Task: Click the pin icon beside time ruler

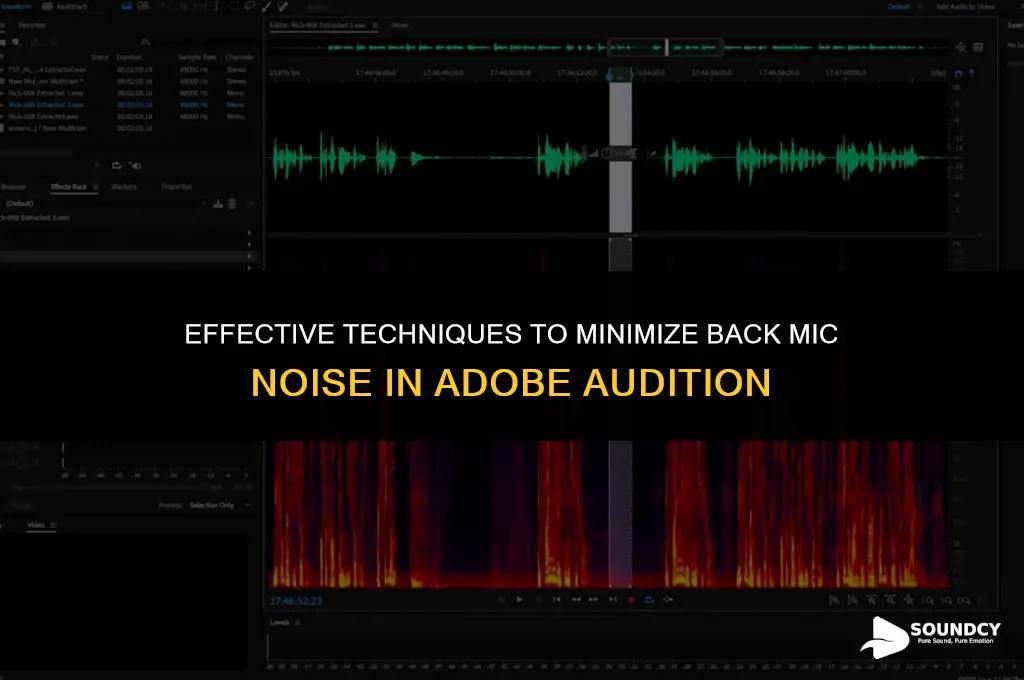Action: click(971, 74)
